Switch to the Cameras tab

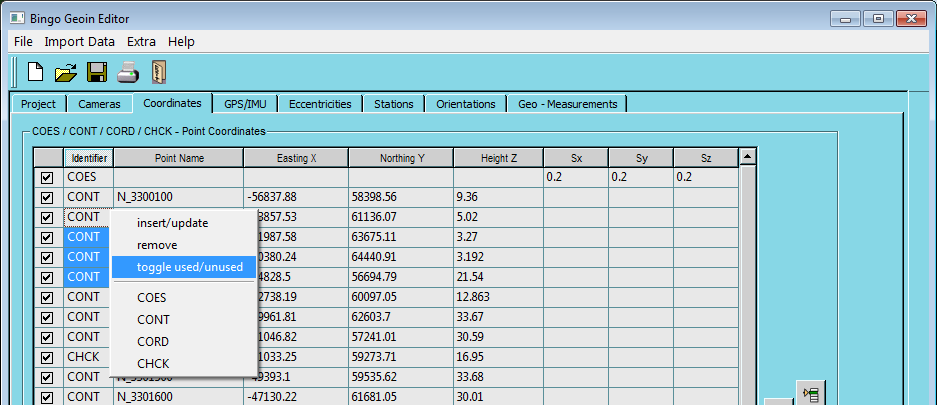(x=99, y=104)
